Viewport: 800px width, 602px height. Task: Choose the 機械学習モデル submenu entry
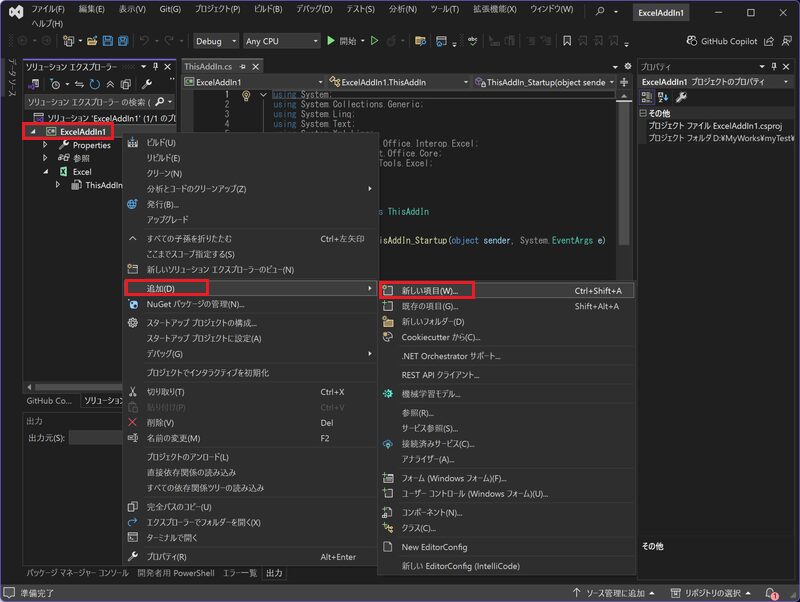(x=430, y=393)
